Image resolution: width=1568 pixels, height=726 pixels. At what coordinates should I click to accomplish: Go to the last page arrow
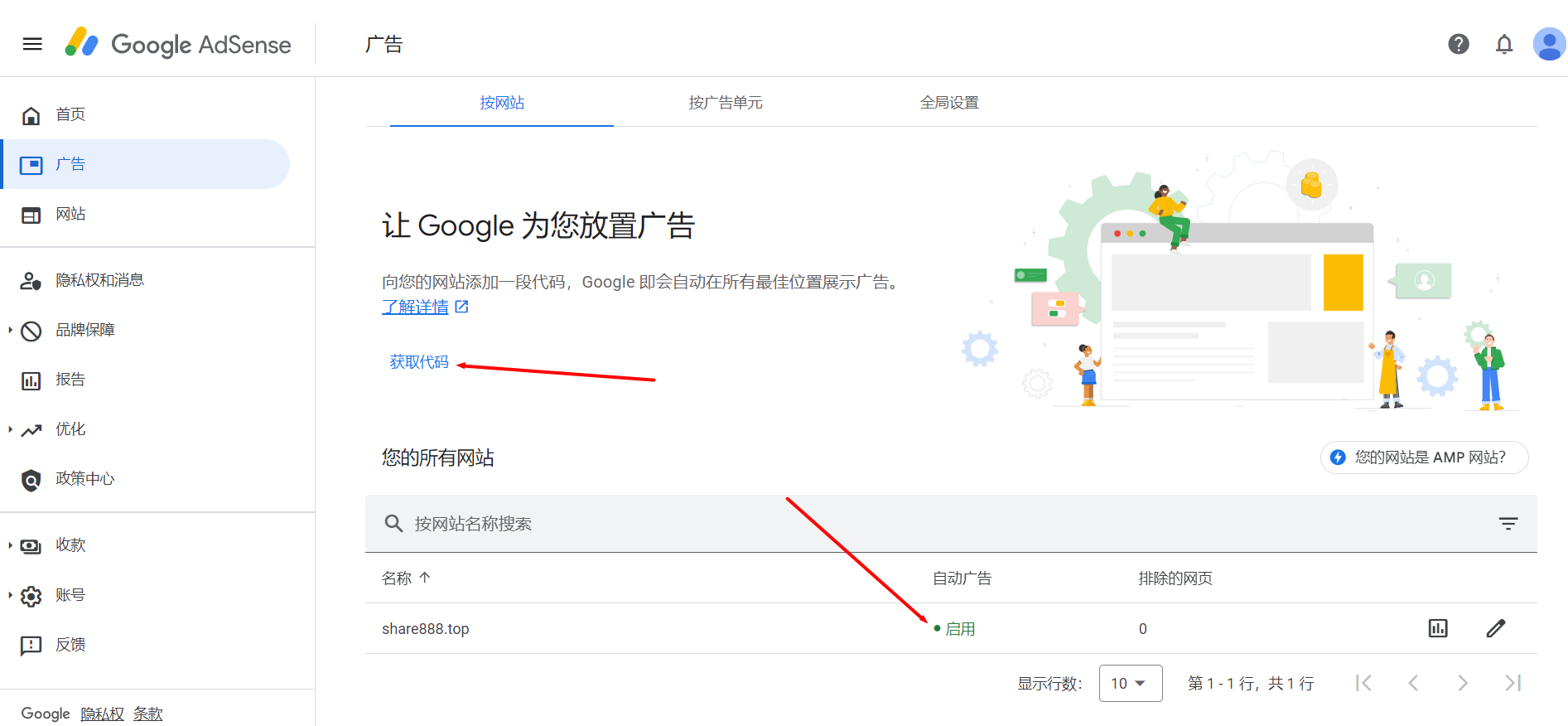click(x=1513, y=683)
